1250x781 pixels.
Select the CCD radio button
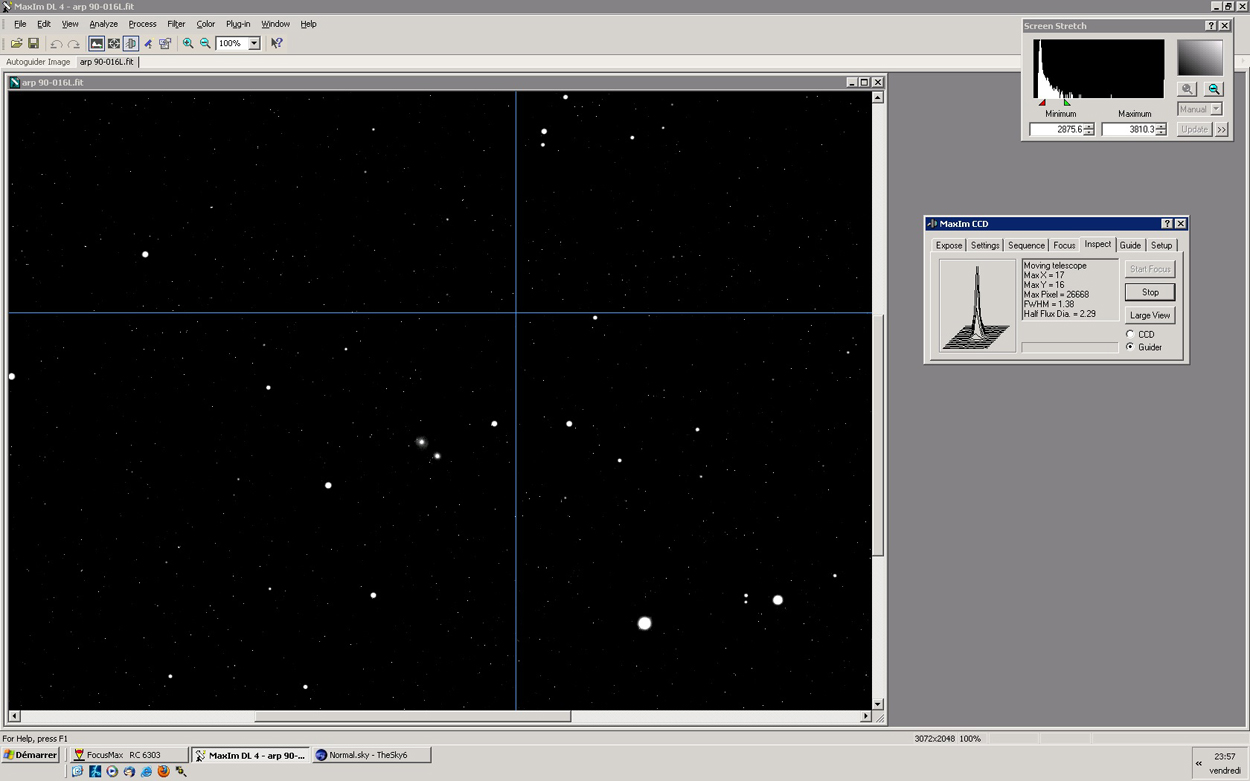1130,335
